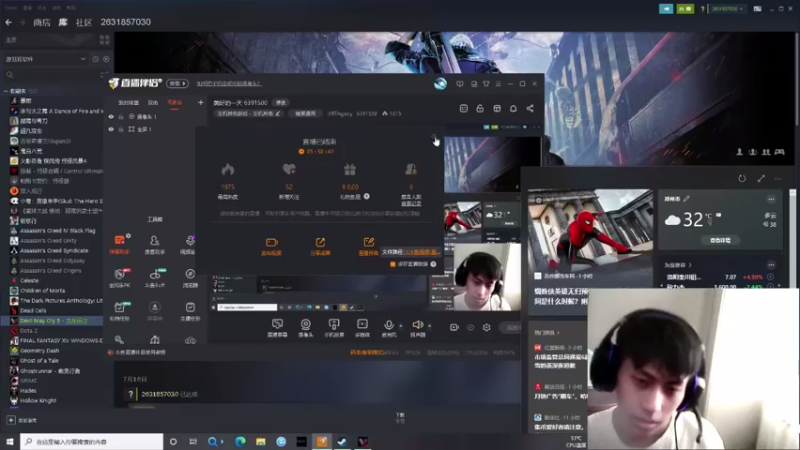Select the first scene tab in streaming app
This screenshot has width=800, height=450.
[x=129, y=103]
